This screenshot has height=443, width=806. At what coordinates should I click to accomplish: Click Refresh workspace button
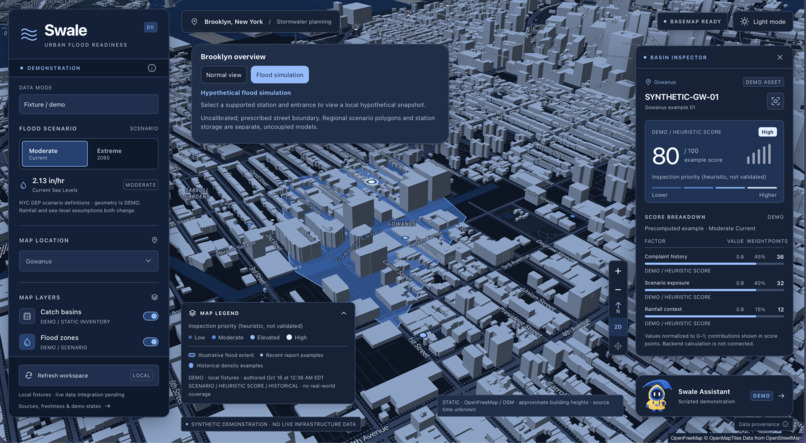click(88, 375)
